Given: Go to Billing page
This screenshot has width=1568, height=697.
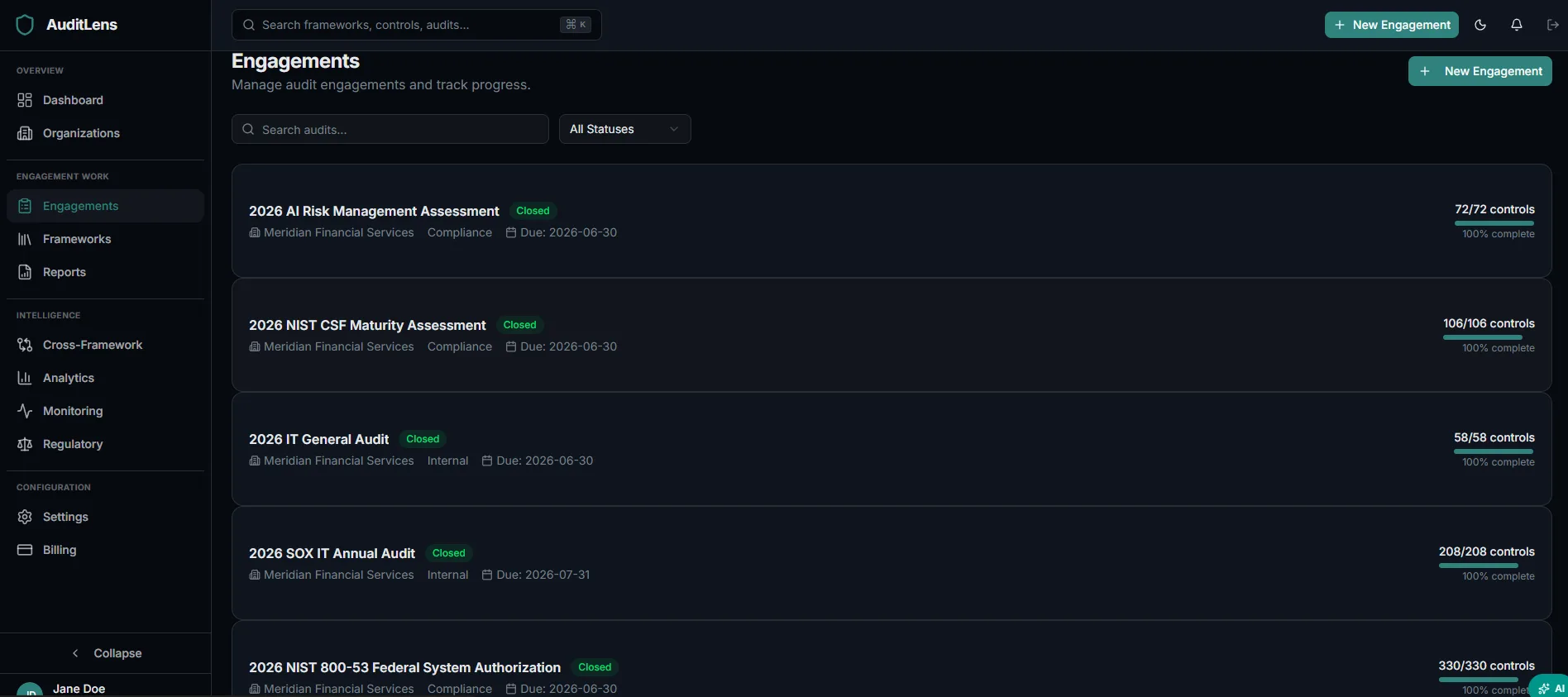Looking at the screenshot, I should tap(105, 550).
